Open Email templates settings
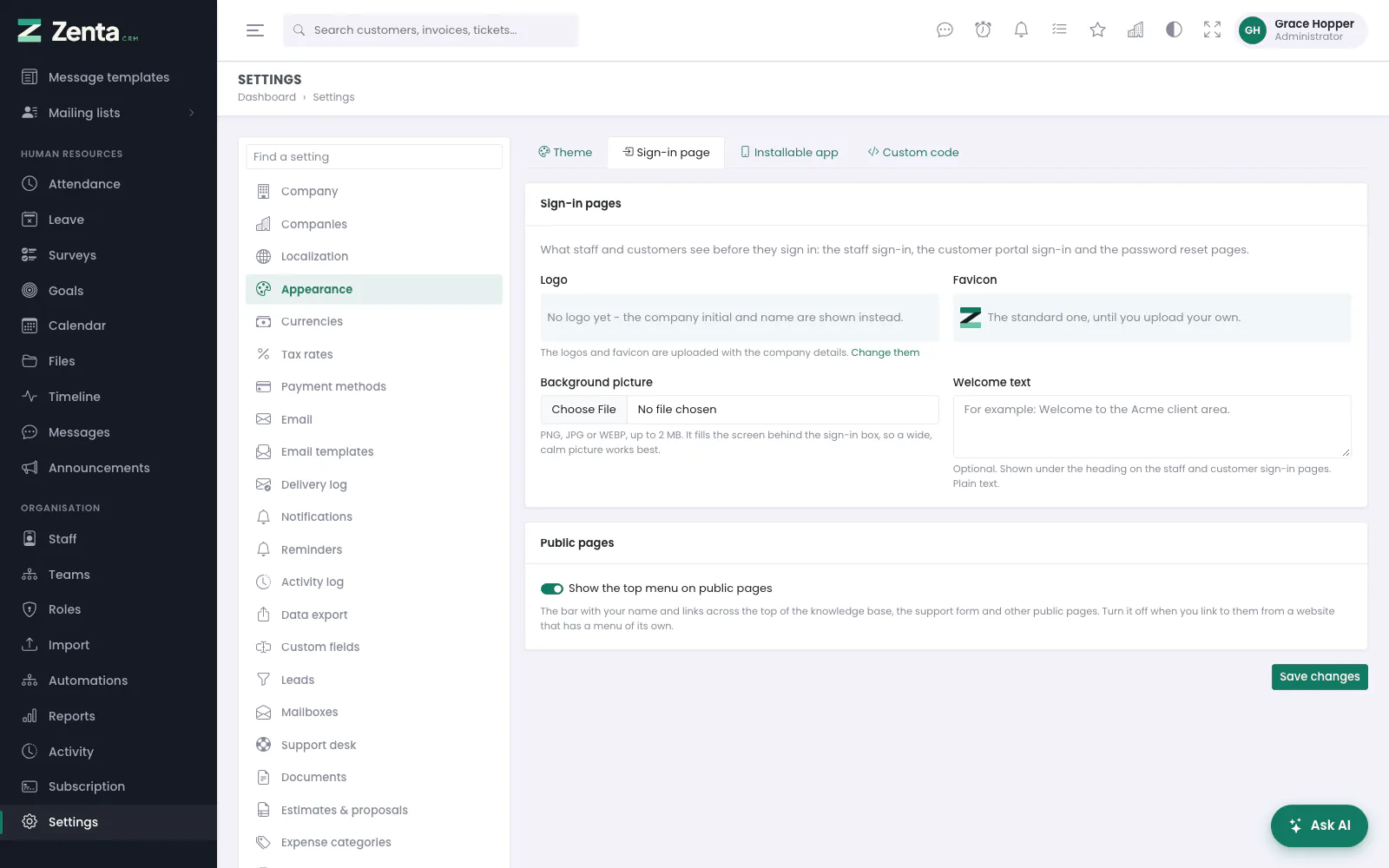 [374, 452]
